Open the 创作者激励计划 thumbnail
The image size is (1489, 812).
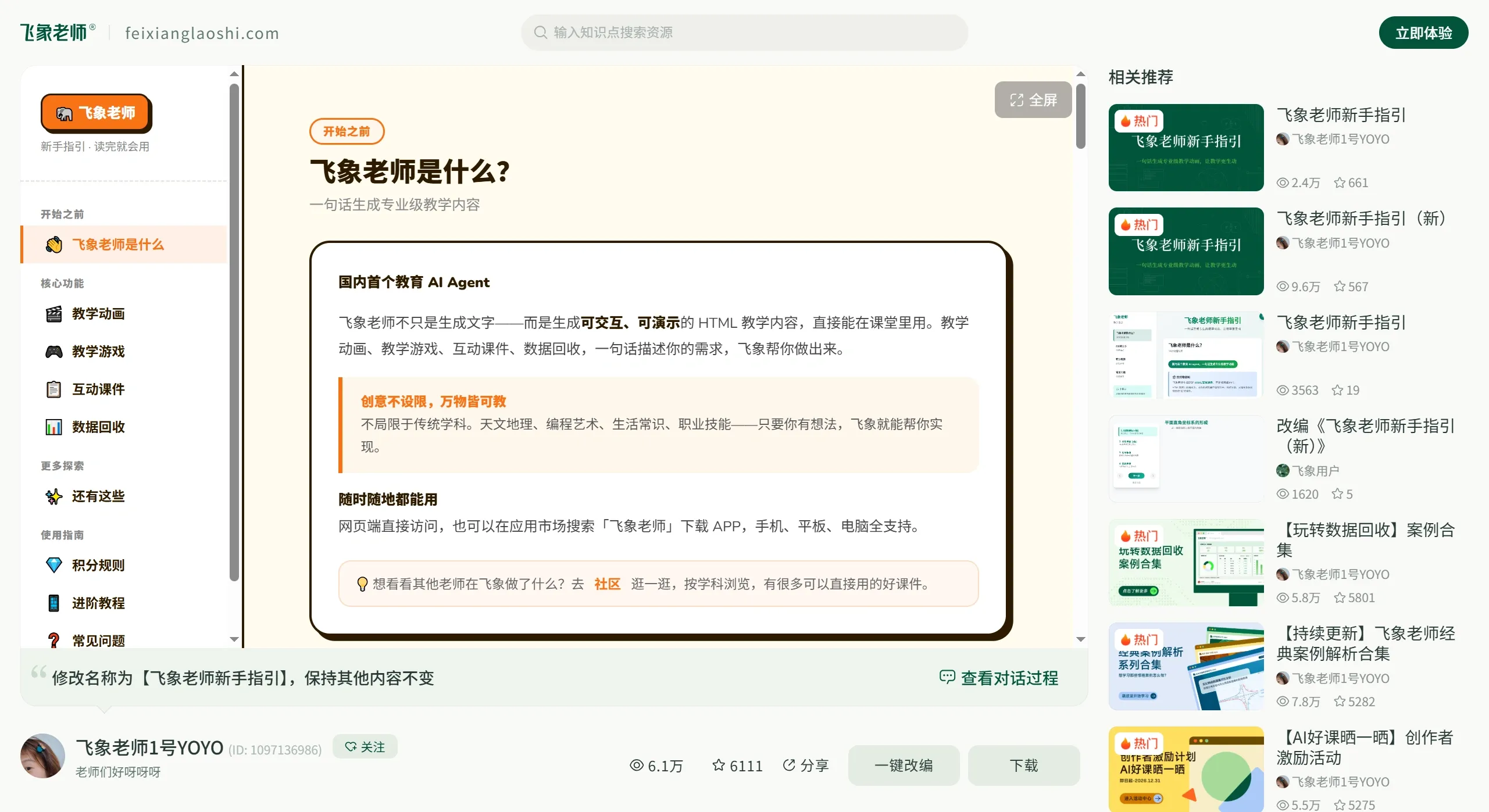coord(1186,769)
